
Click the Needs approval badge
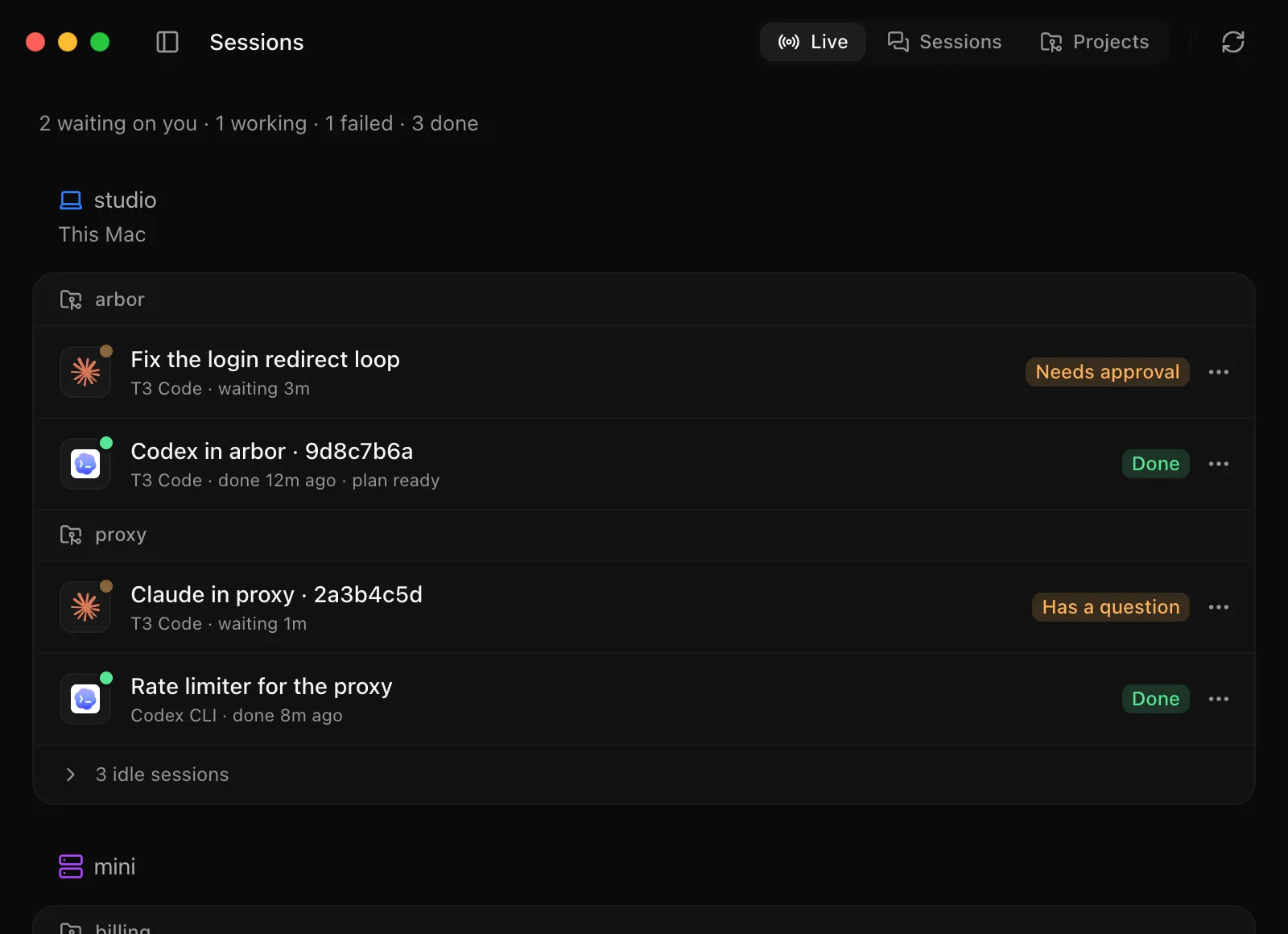(x=1107, y=372)
